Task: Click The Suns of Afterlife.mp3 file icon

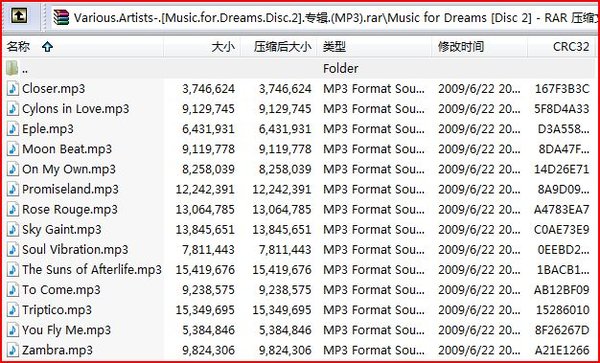Action: tap(13, 270)
